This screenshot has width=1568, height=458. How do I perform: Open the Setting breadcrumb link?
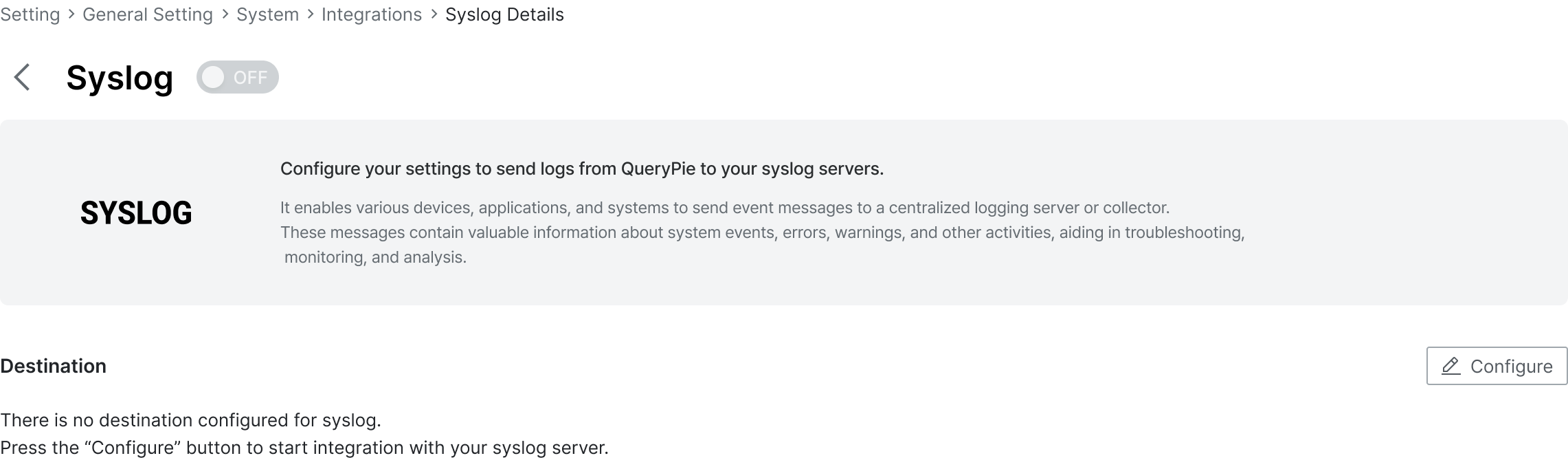[30, 14]
